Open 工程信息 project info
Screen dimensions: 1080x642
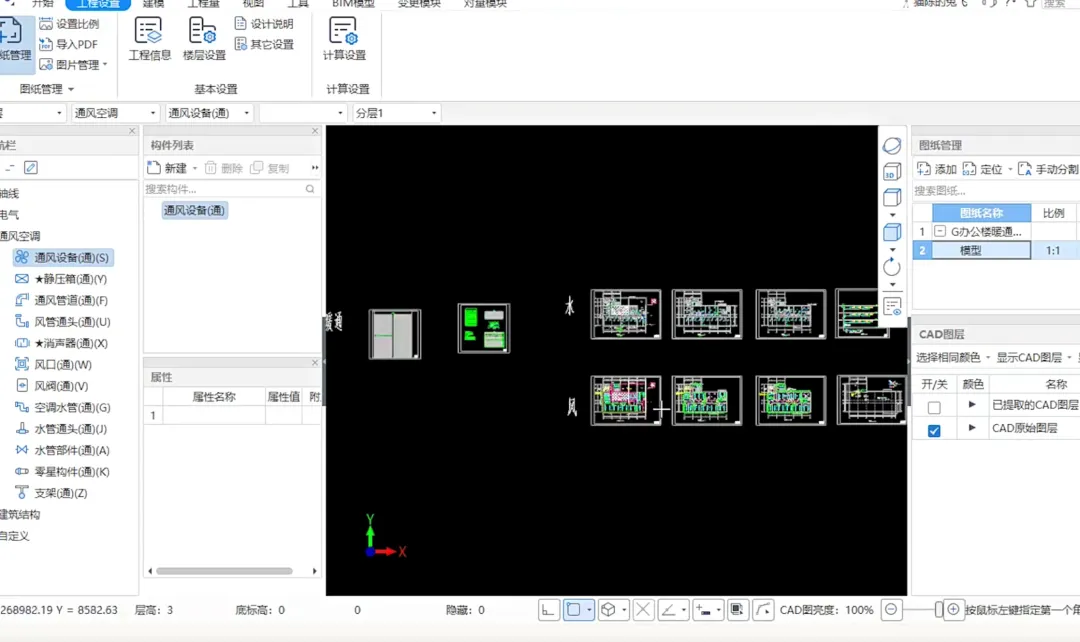149,40
